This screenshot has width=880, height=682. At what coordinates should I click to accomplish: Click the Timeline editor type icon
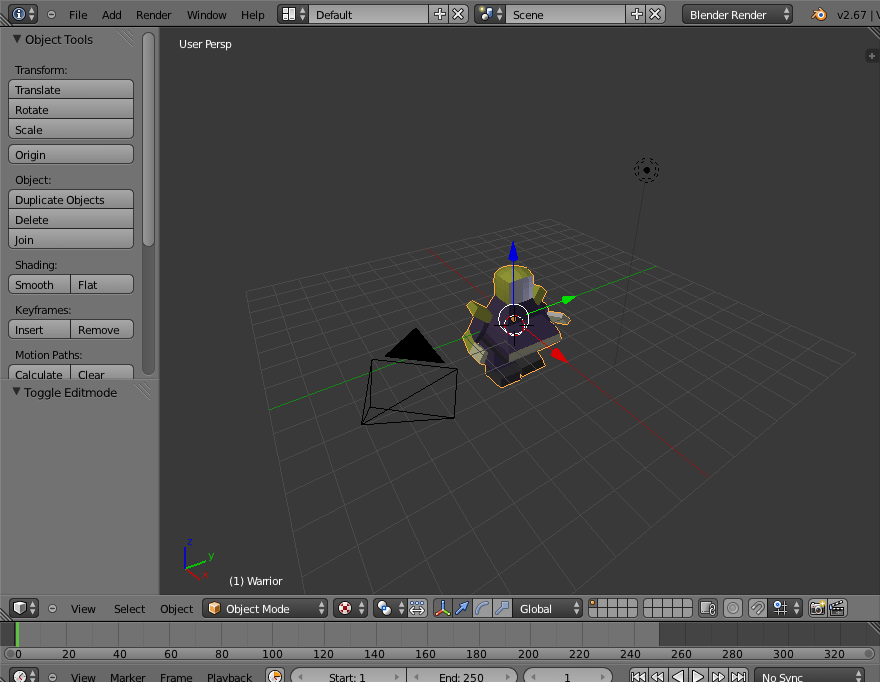[x=18, y=676]
